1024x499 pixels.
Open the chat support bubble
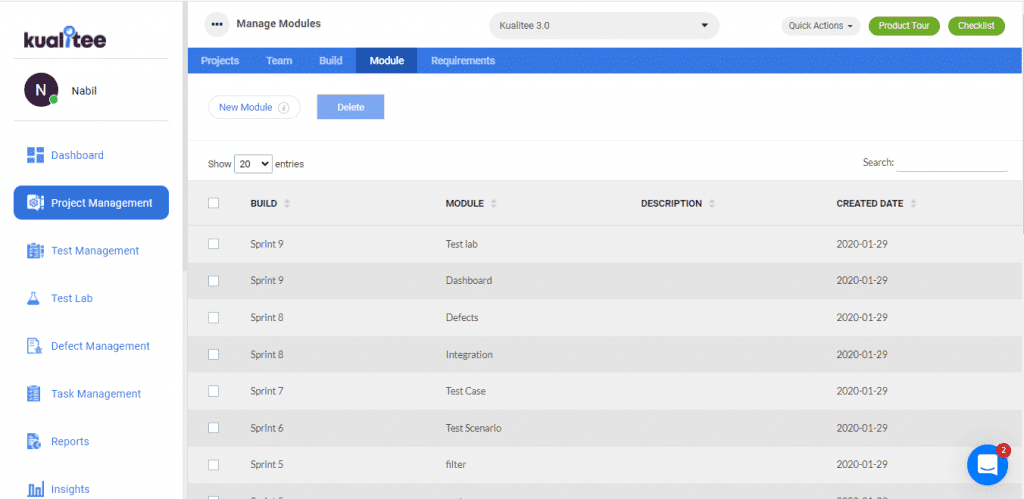click(x=987, y=464)
